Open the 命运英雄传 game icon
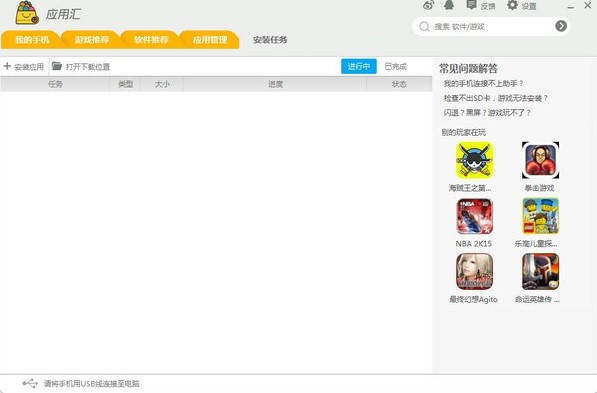The image size is (597, 393). tap(540, 272)
